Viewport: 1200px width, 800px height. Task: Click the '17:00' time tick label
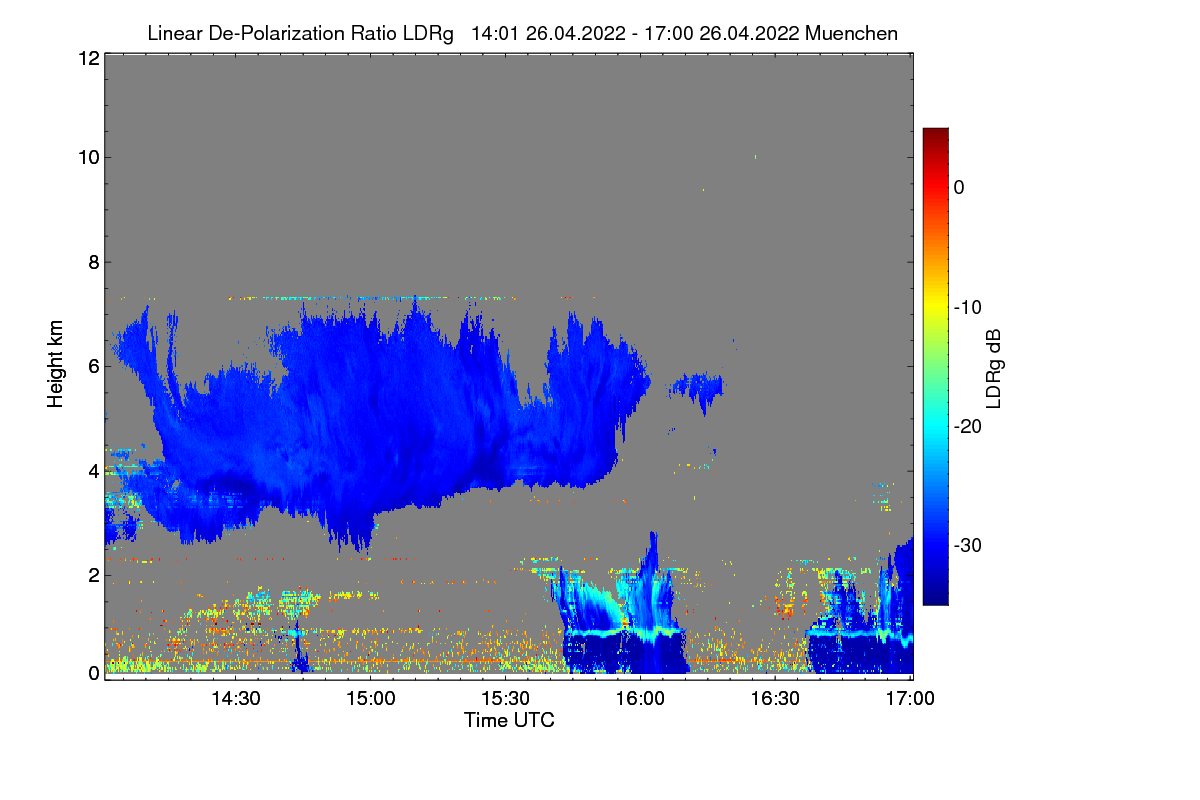coord(910,699)
